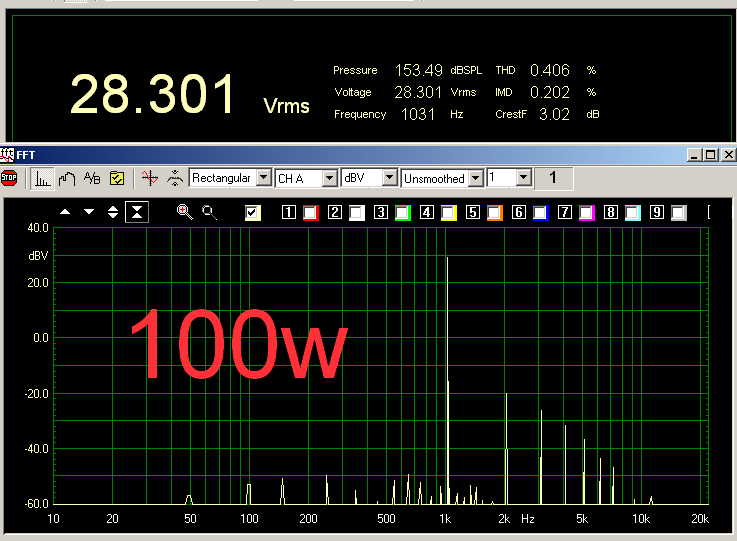
Task: Click the red STOP icon
Action: click(x=9, y=178)
